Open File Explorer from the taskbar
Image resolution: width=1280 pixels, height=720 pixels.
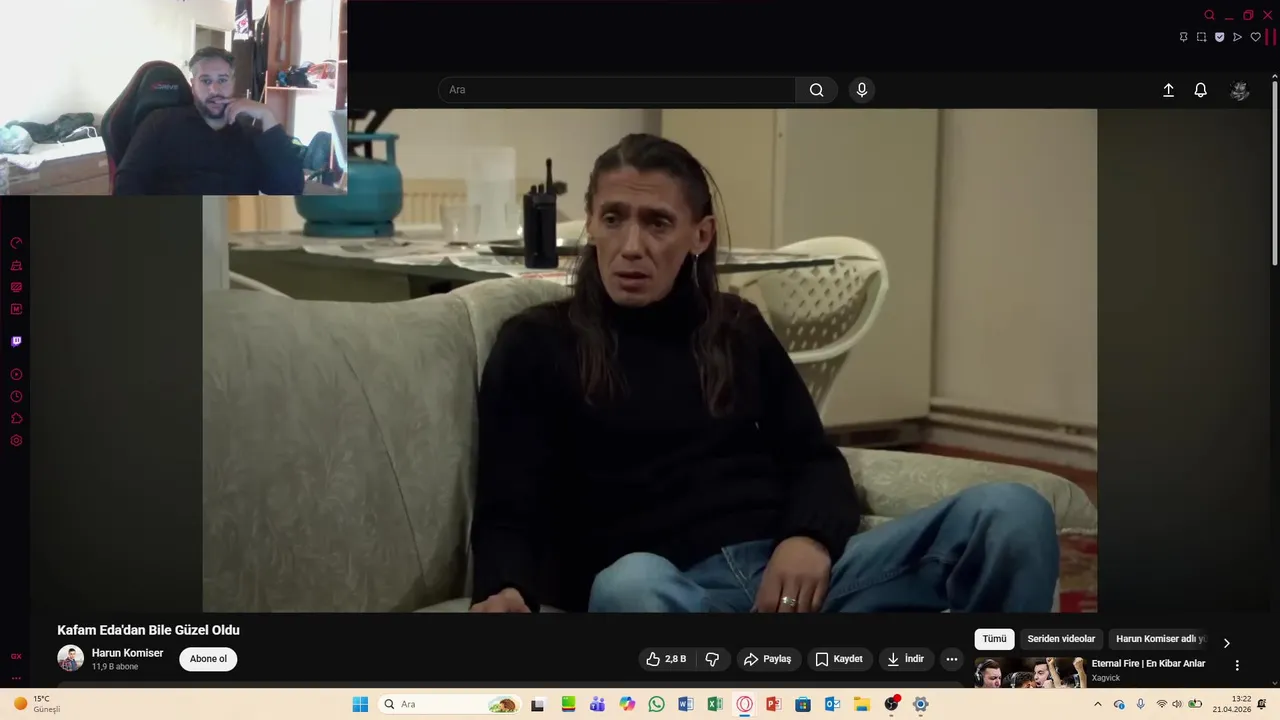861,704
